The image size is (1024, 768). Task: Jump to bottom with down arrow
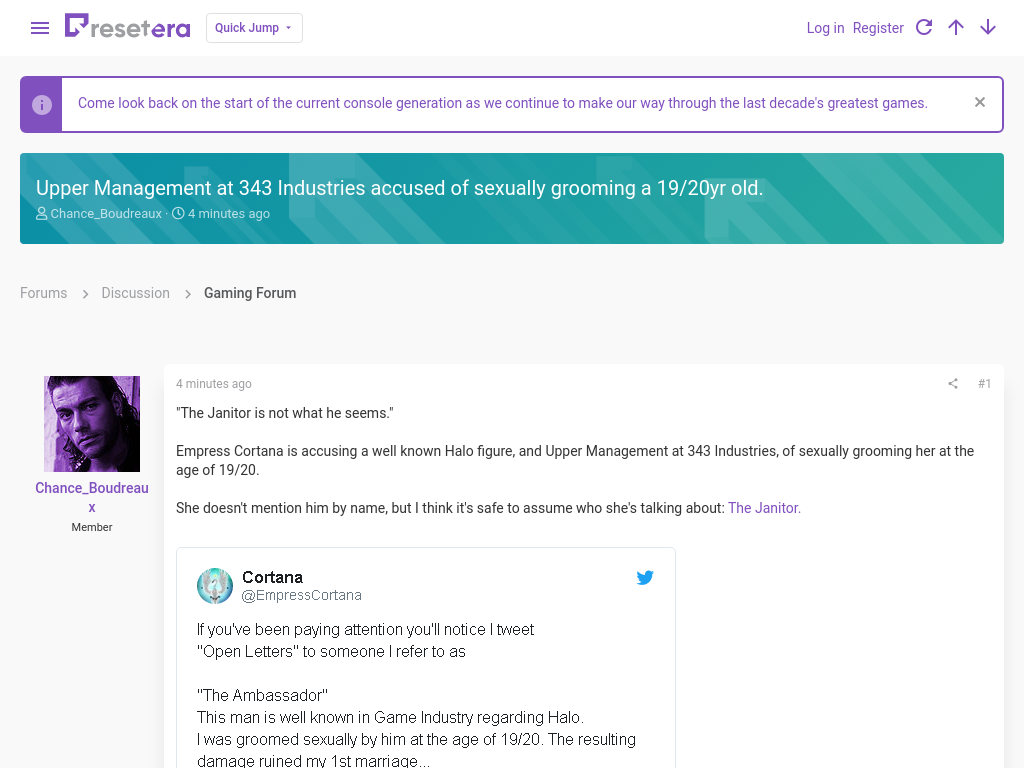point(987,27)
